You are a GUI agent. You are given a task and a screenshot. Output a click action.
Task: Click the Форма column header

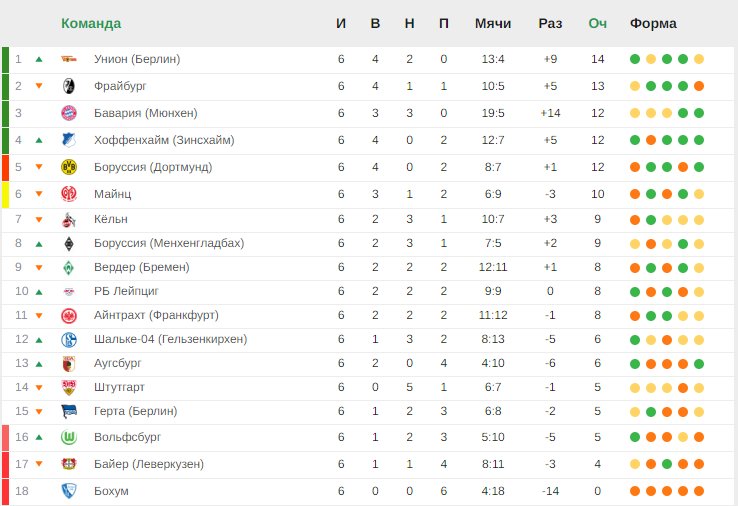653,24
